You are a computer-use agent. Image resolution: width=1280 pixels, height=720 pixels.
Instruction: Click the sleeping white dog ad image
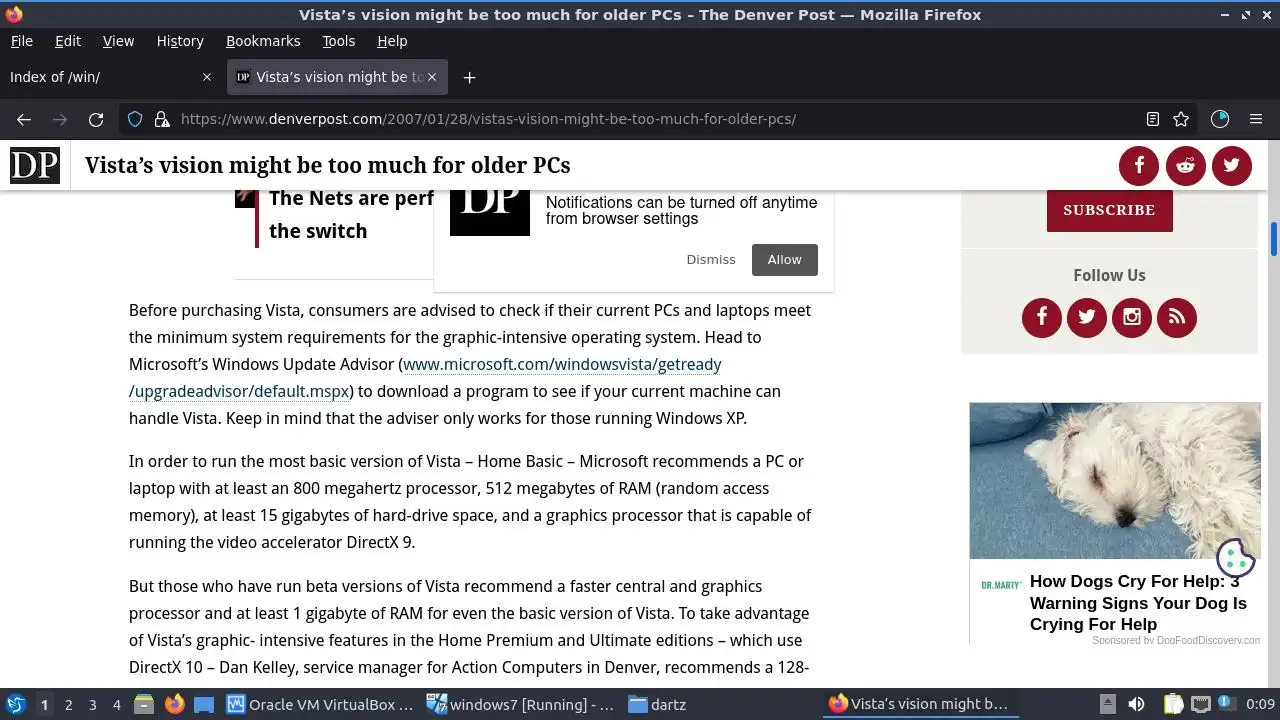[x=1115, y=481]
